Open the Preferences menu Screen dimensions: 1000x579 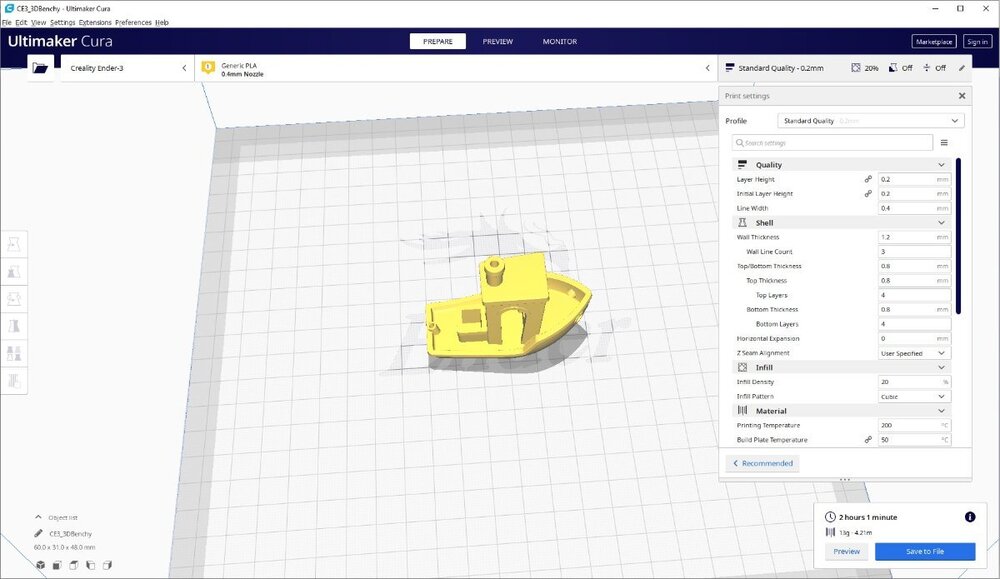pyautogui.click(x=133, y=22)
